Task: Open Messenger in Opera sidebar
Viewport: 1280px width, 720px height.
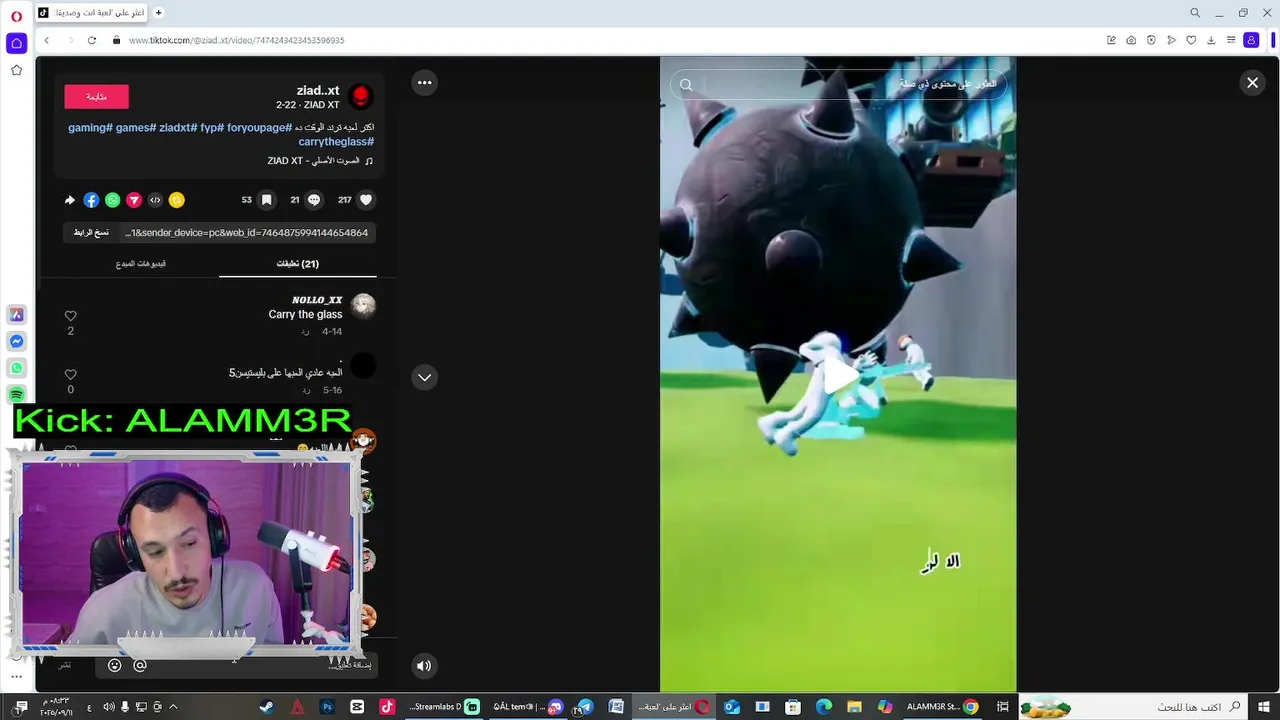Action: pyautogui.click(x=16, y=341)
